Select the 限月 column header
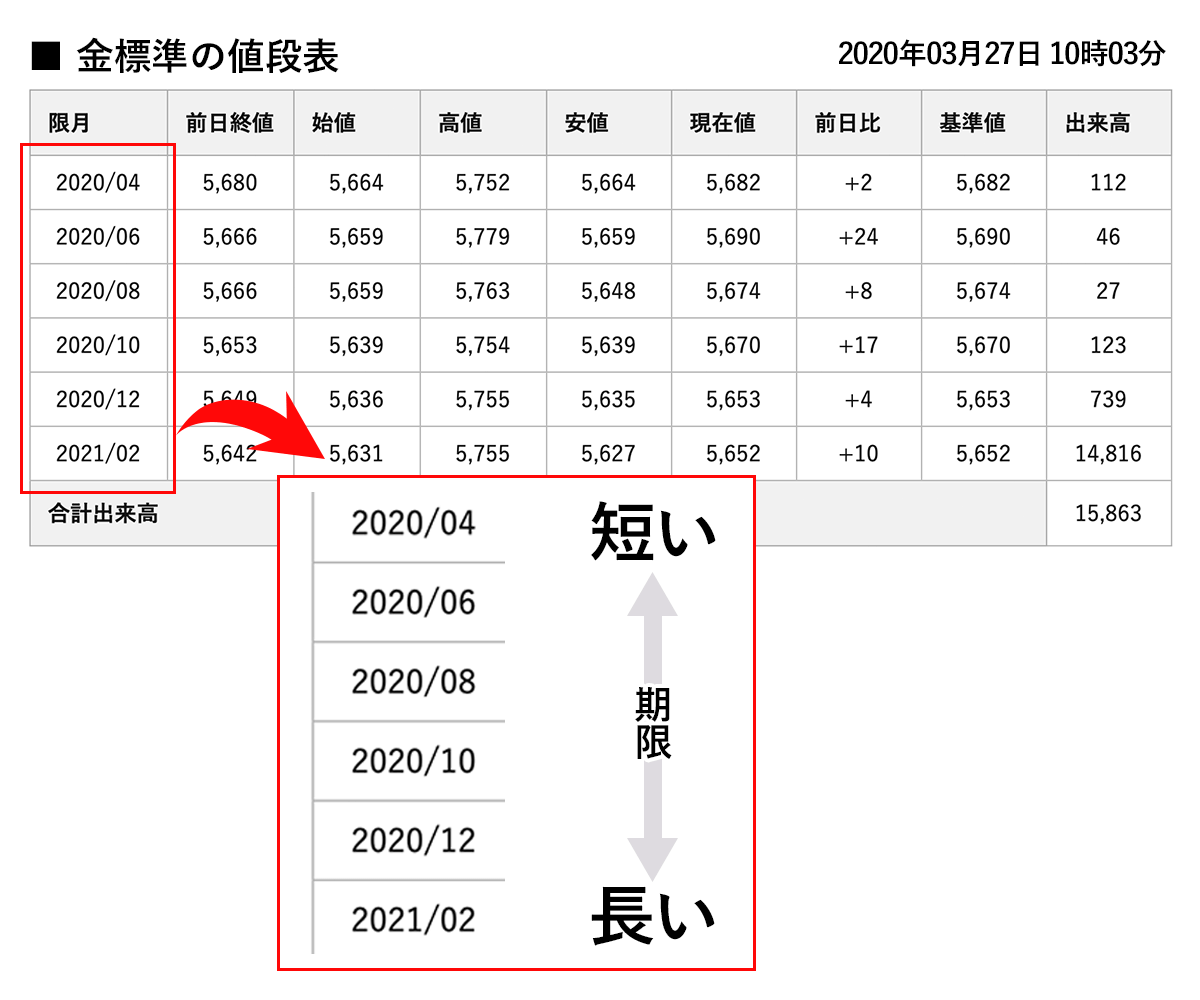The image size is (1200, 1000). click(x=70, y=123)
